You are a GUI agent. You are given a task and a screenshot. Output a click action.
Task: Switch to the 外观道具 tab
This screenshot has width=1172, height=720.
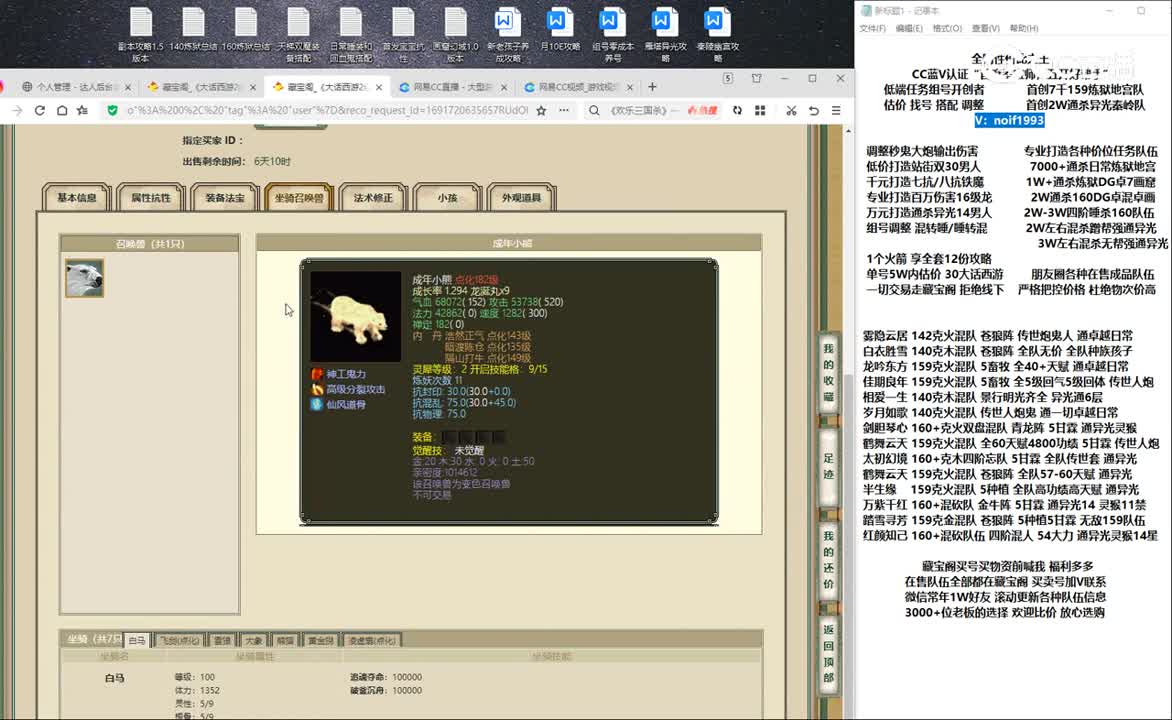521,197
